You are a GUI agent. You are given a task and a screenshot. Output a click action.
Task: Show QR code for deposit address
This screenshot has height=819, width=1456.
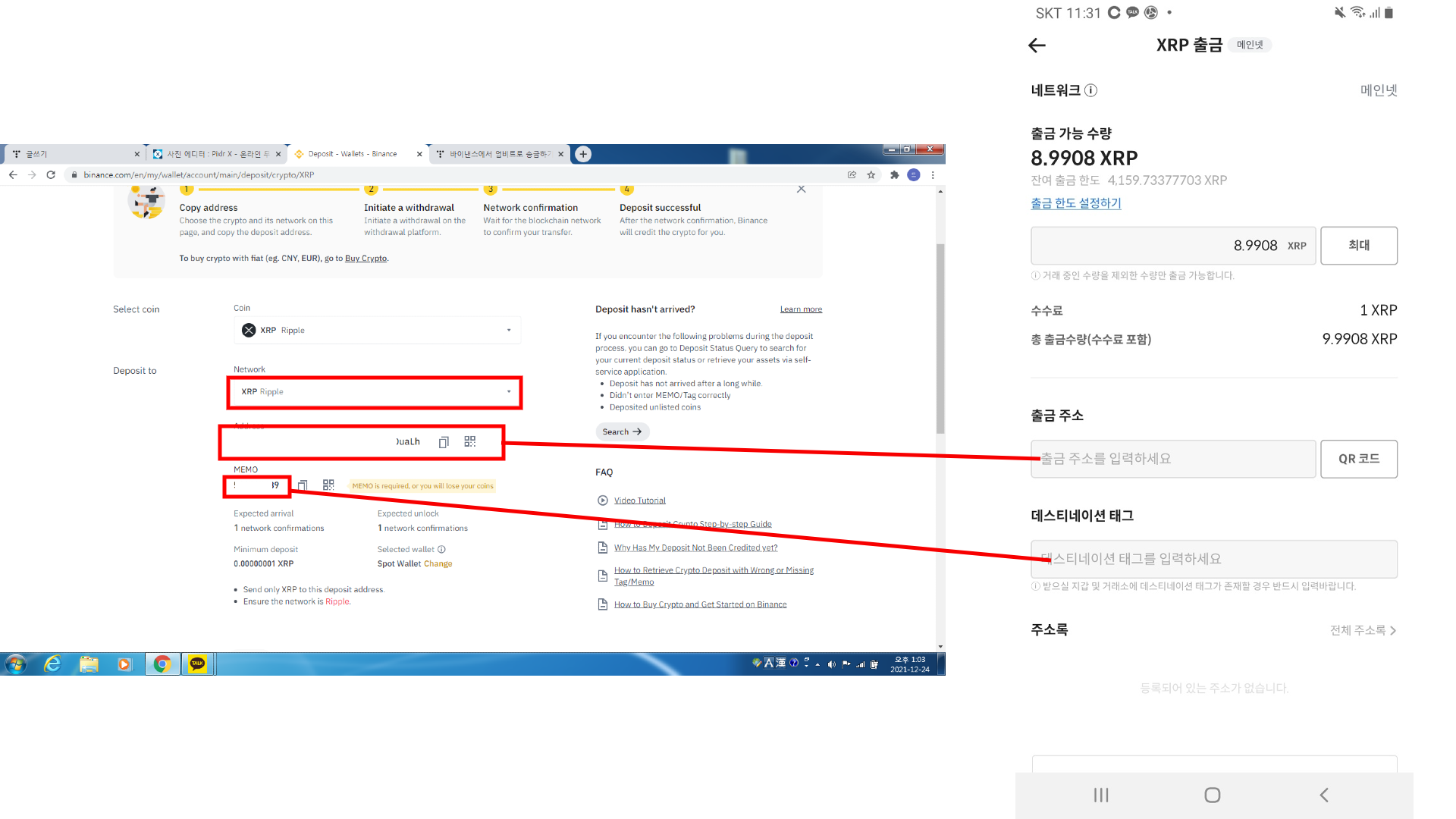pos(470,441)
